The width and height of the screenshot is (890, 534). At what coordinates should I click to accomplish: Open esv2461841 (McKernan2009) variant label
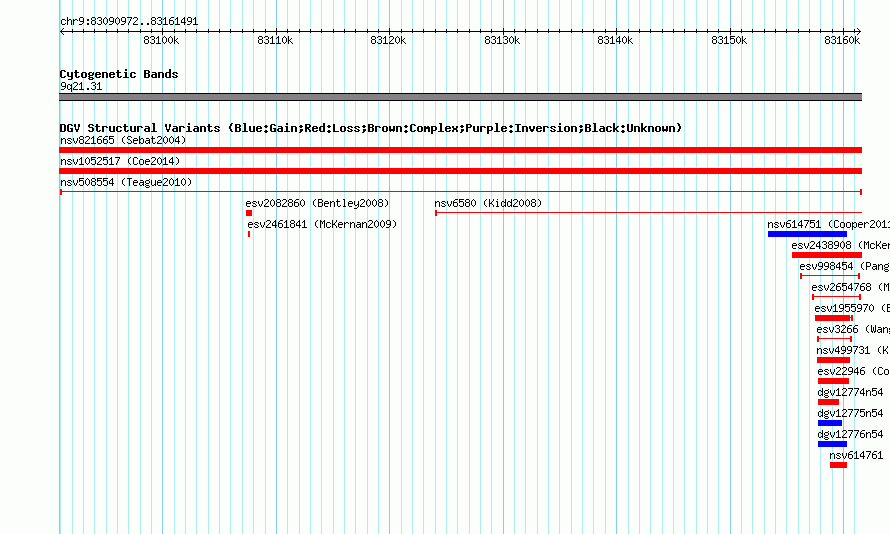(x=322, y=224)
